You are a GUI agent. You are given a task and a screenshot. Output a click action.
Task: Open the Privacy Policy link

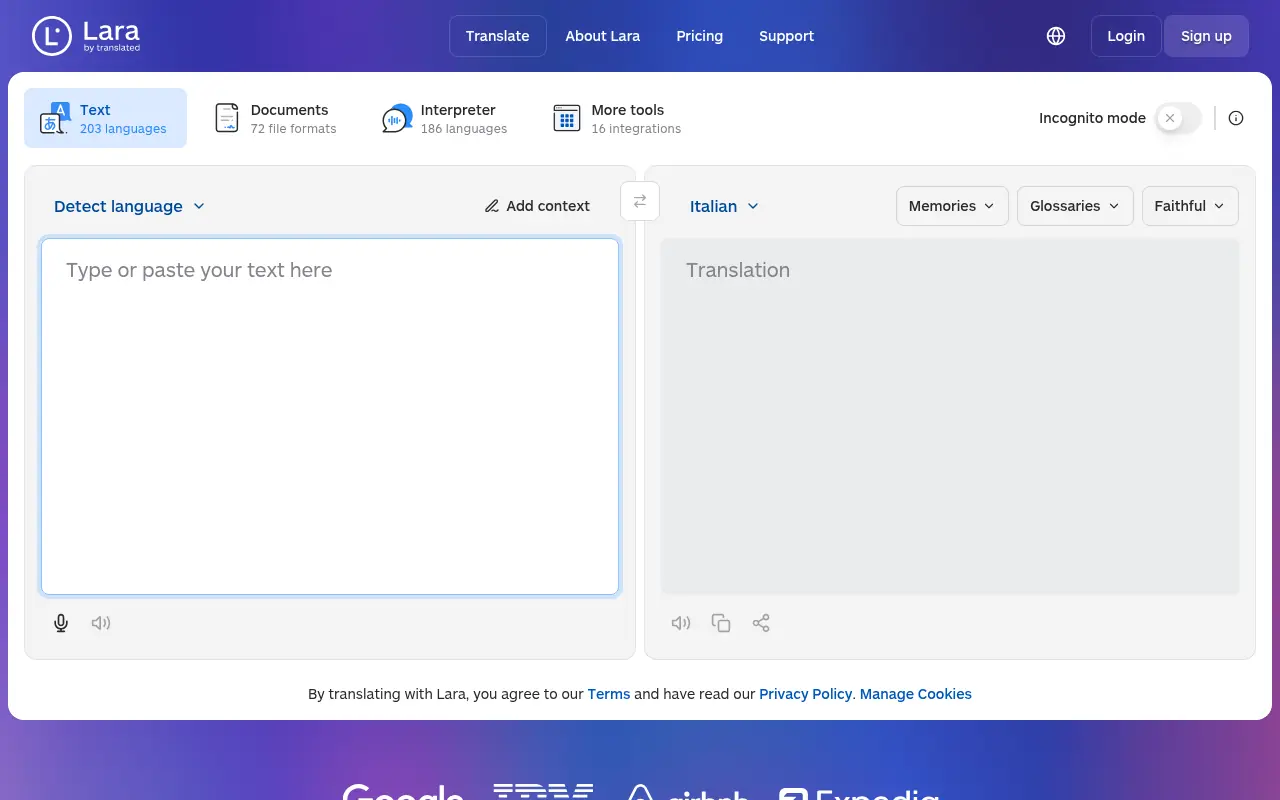pos(805,694)
